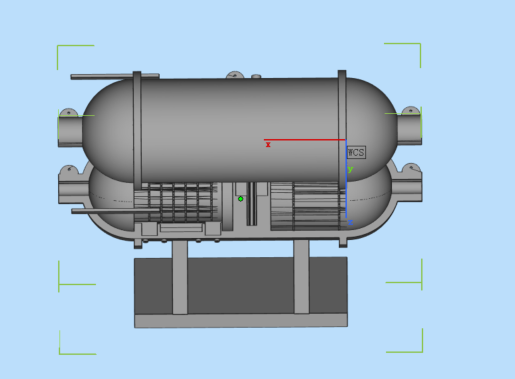
Task: Select the red X axis line
Action: click(x=305, y=140)
